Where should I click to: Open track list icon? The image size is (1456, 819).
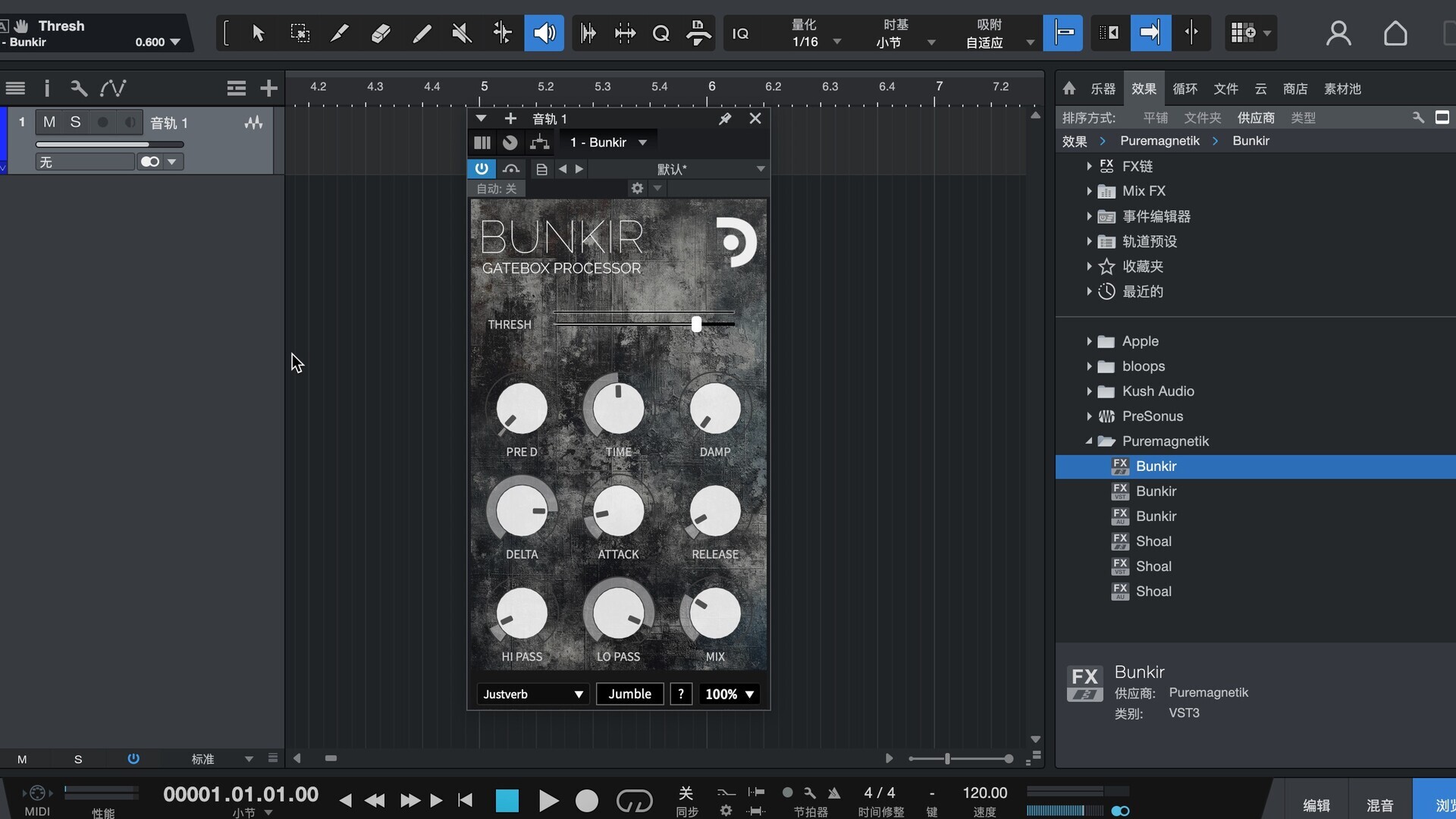click(15, 88)
